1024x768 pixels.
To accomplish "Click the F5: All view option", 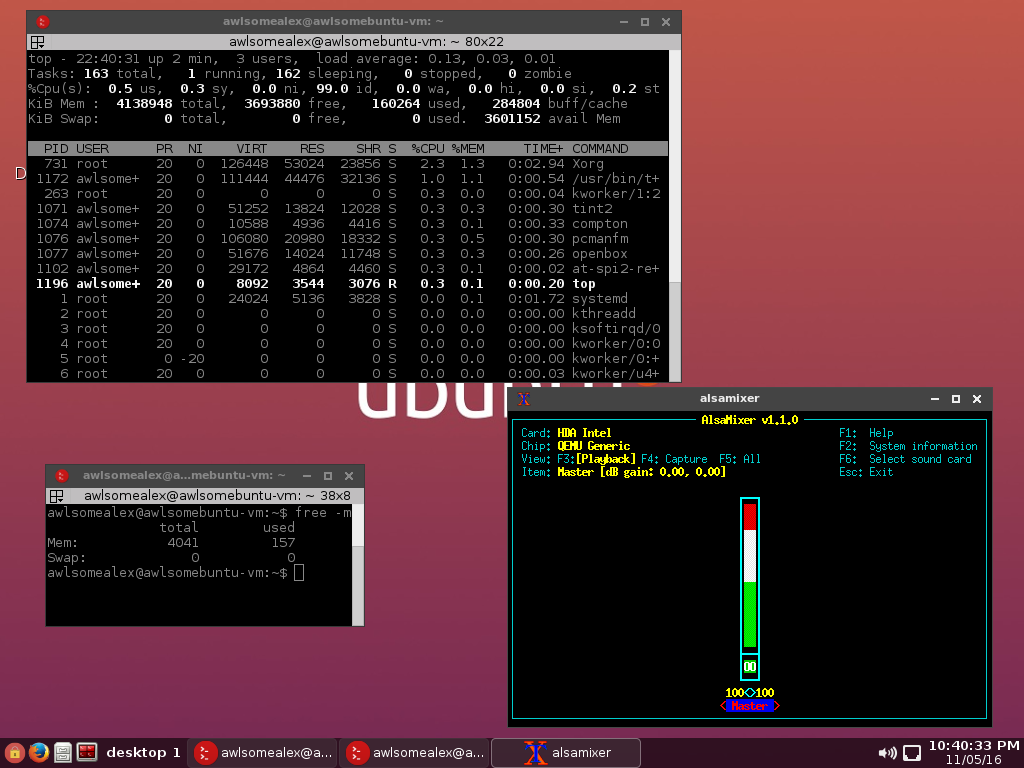I will pos(739,459).
